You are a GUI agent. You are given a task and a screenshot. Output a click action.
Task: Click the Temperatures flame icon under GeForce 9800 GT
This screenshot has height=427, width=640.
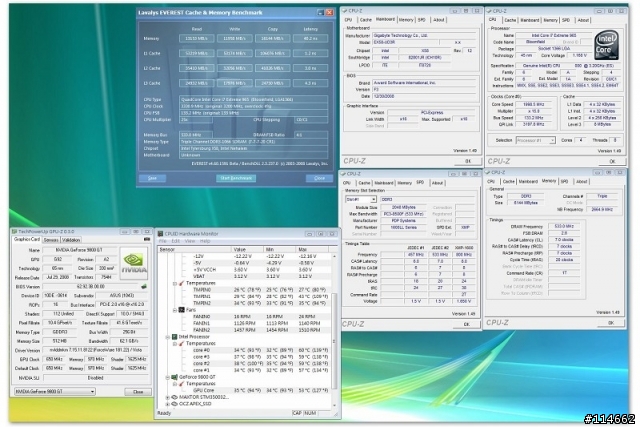(x=182, y=384)
